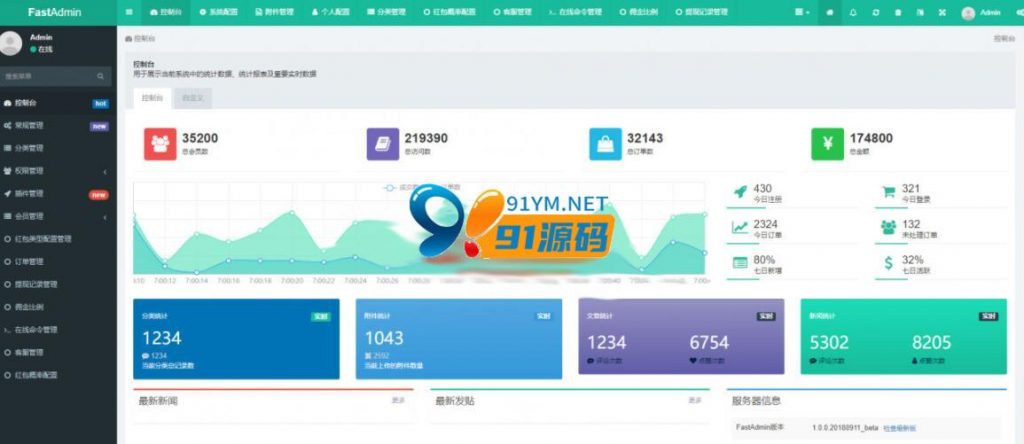The image size is (1024, 444).
Task: Open 提现记录管理 in the sidebar
Action: pyautogui.click(x=58, y=284)
